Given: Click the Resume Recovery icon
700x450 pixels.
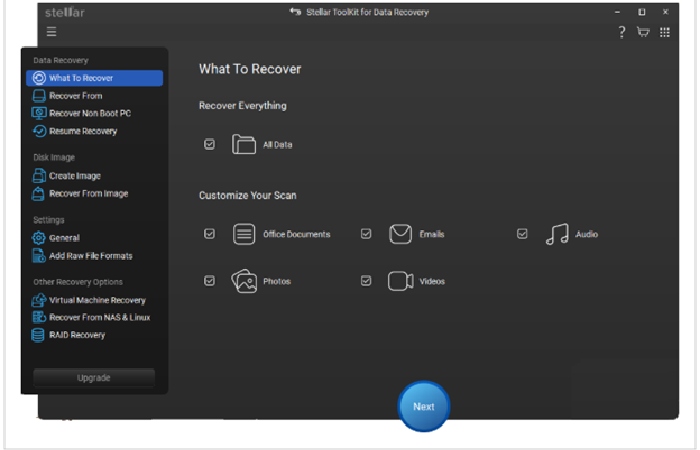Looking at the screenshot, I should pos(39,131).
